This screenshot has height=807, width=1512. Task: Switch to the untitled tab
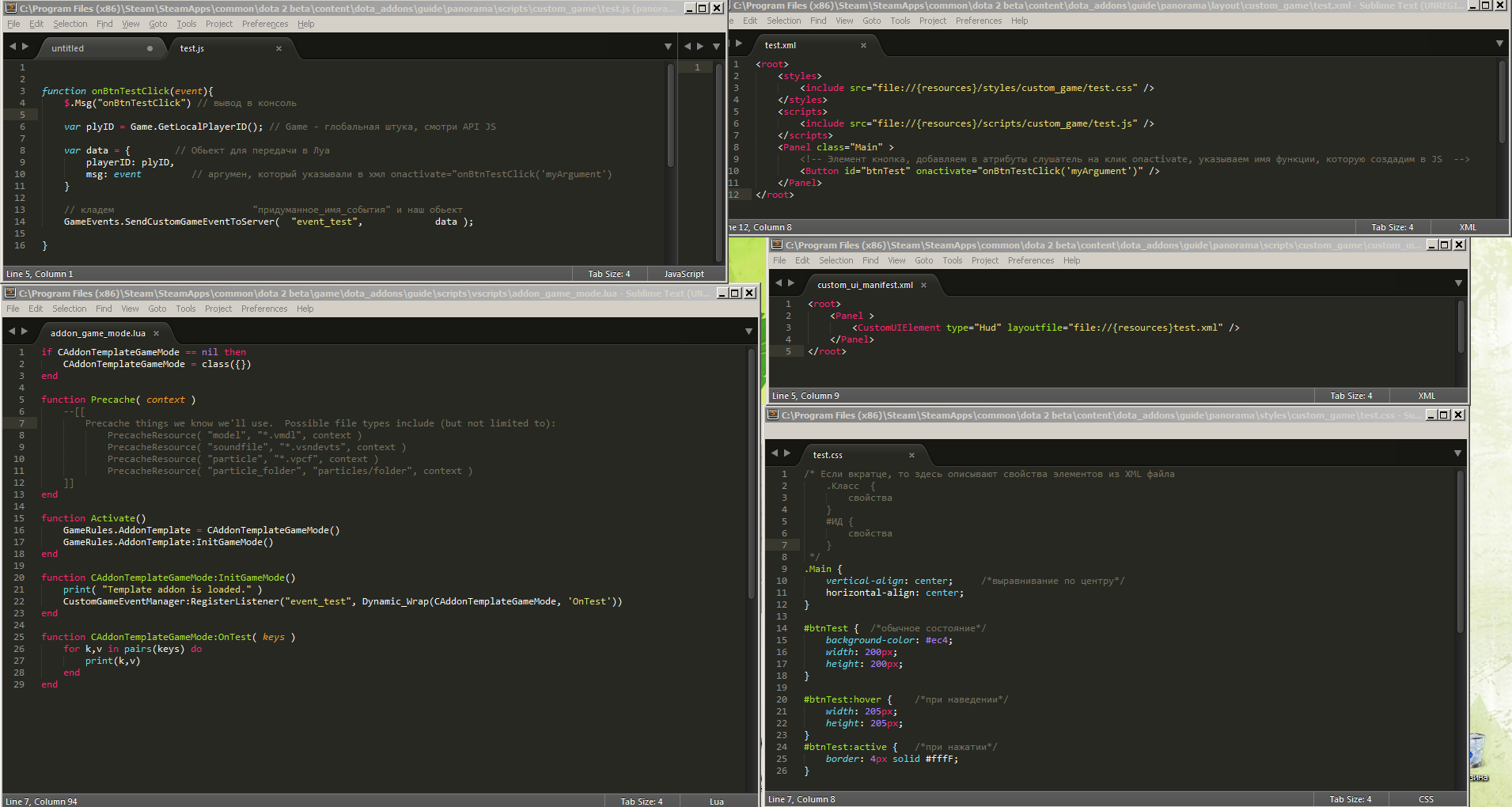(68, 48)
